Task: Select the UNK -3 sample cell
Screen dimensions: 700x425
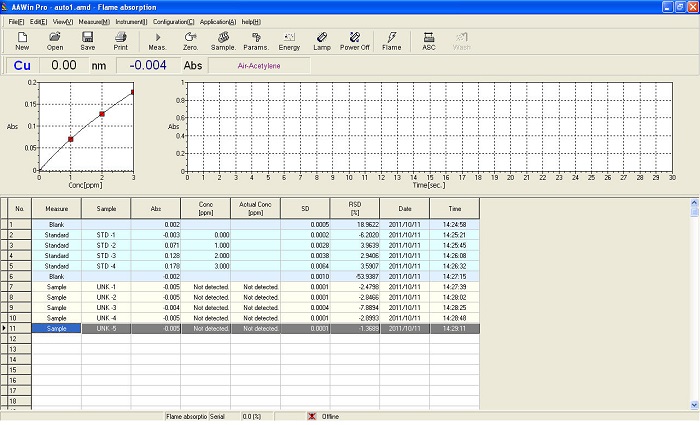Action: click(x=106, y=308)
